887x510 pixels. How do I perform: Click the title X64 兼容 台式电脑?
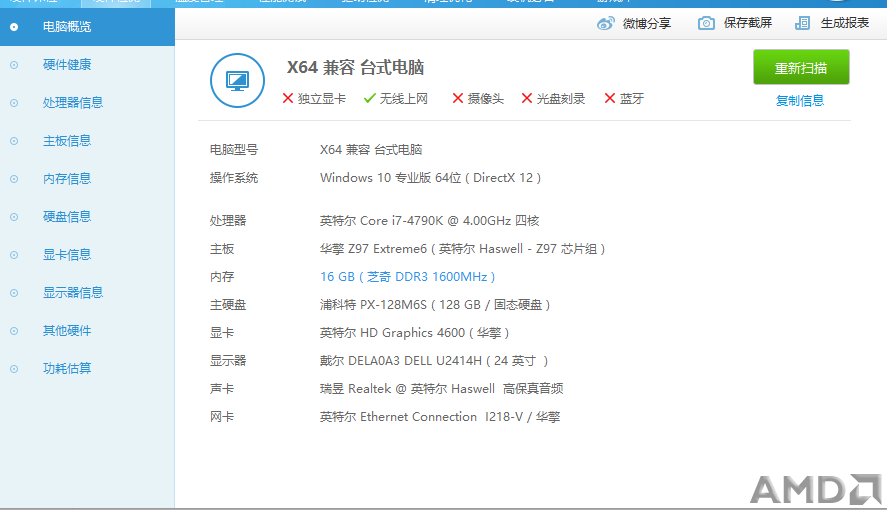[355, 67]
